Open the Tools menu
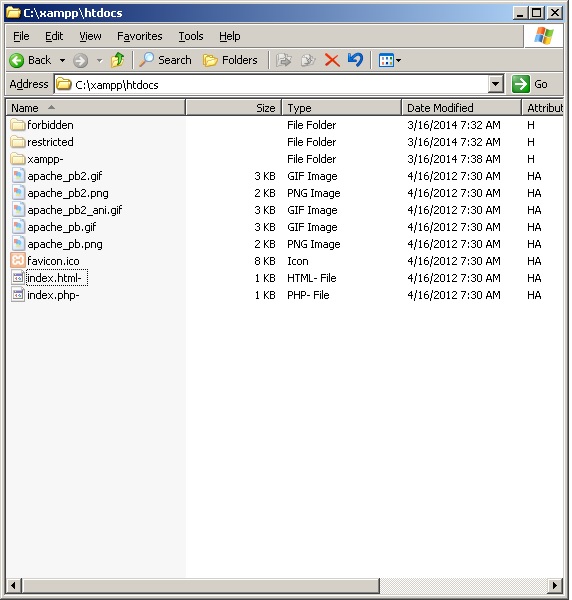This screenshot has width=572, height=600. pyautogui.click(x=191, y=36)
